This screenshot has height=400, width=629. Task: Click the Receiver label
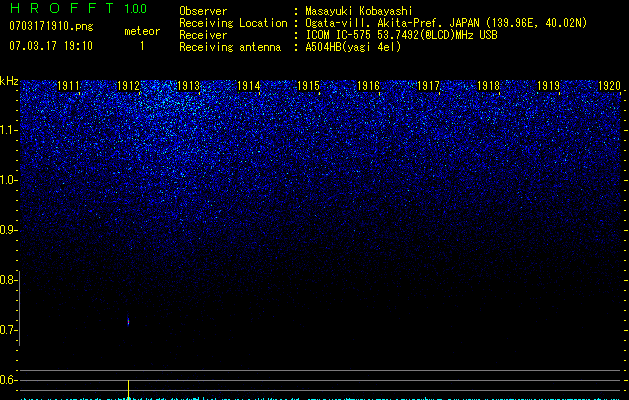point(203,35)
